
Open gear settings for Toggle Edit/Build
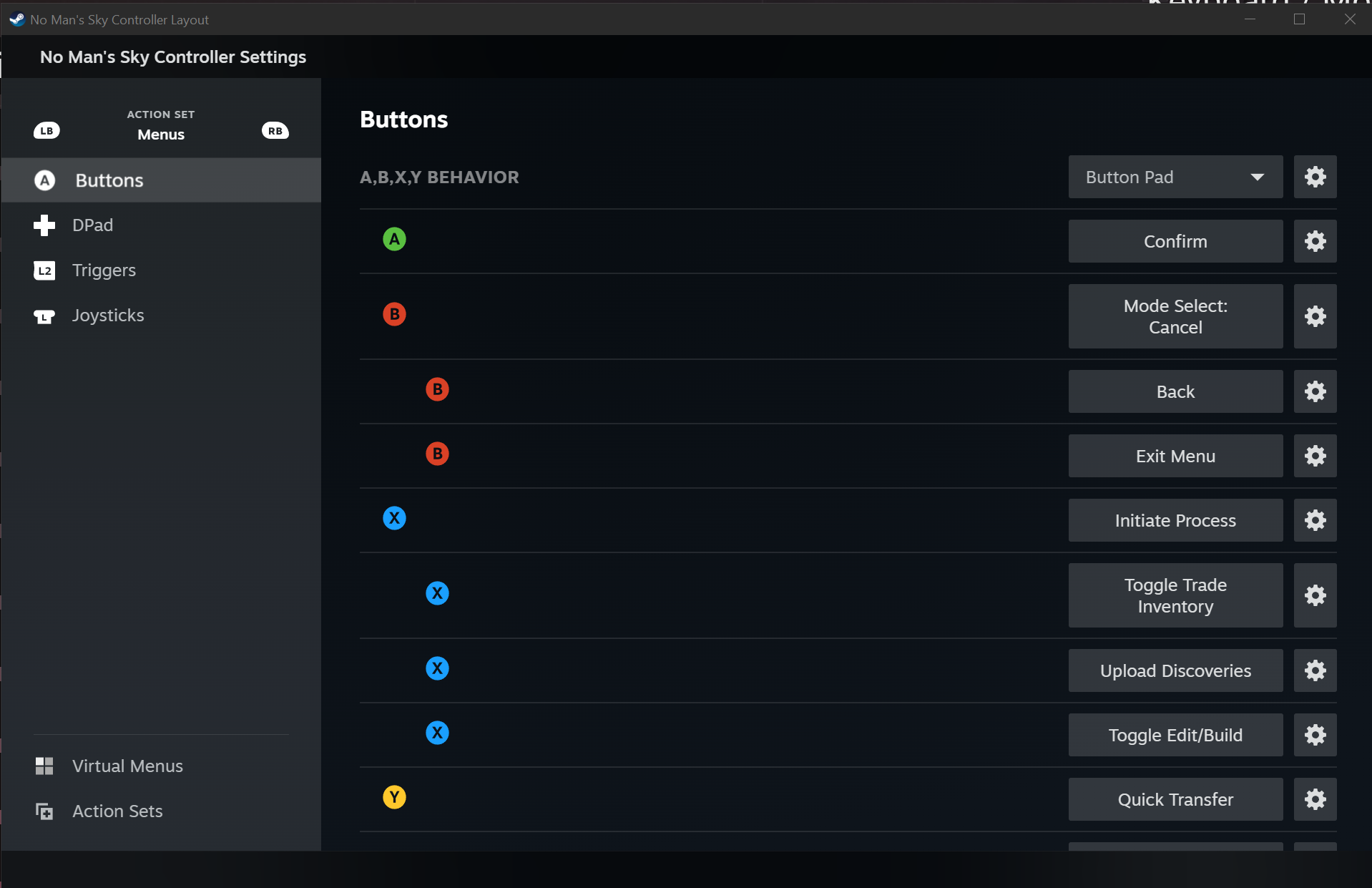coord(1315,735)
